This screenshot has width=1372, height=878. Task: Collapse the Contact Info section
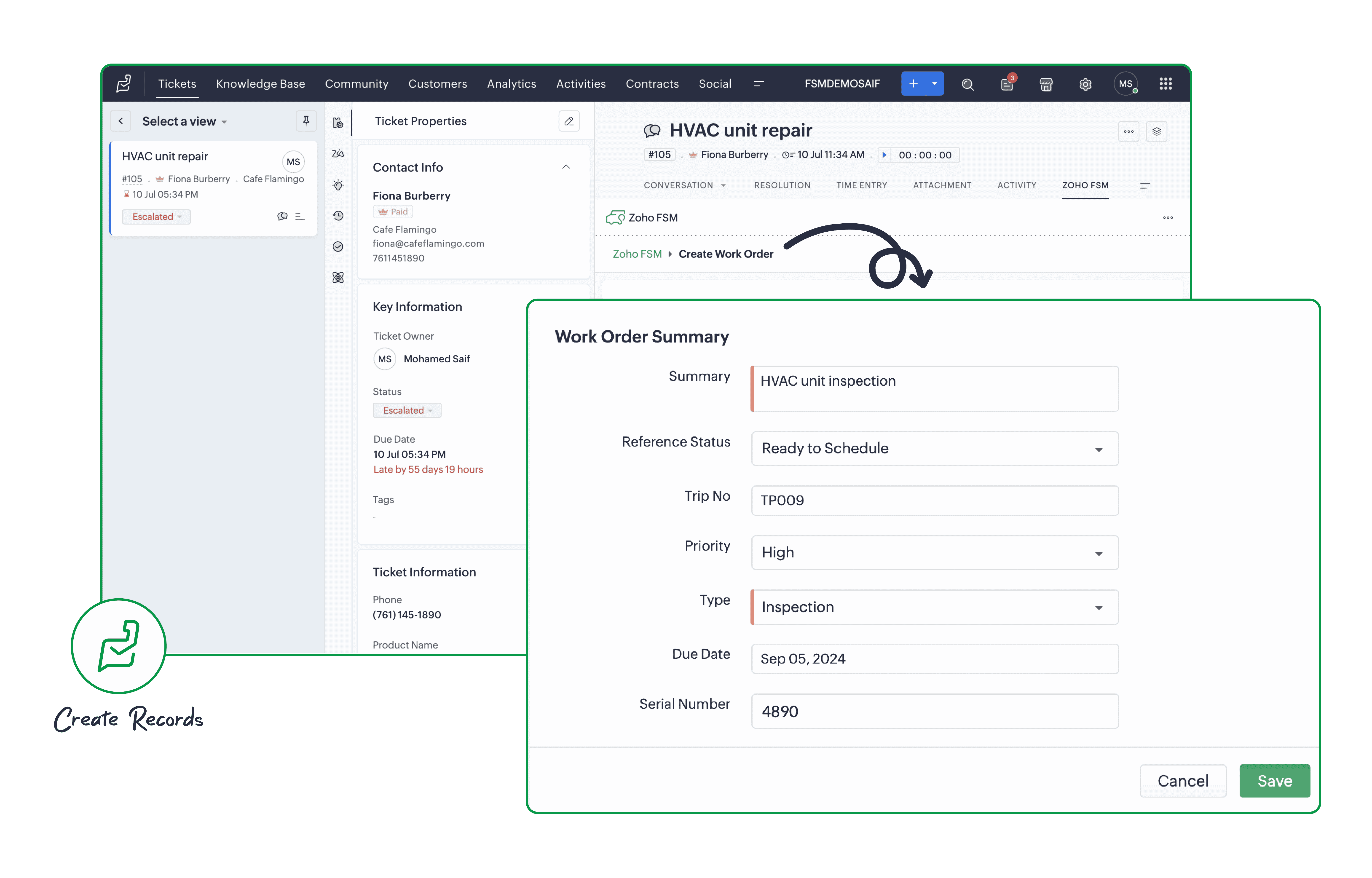click(566, 167)
